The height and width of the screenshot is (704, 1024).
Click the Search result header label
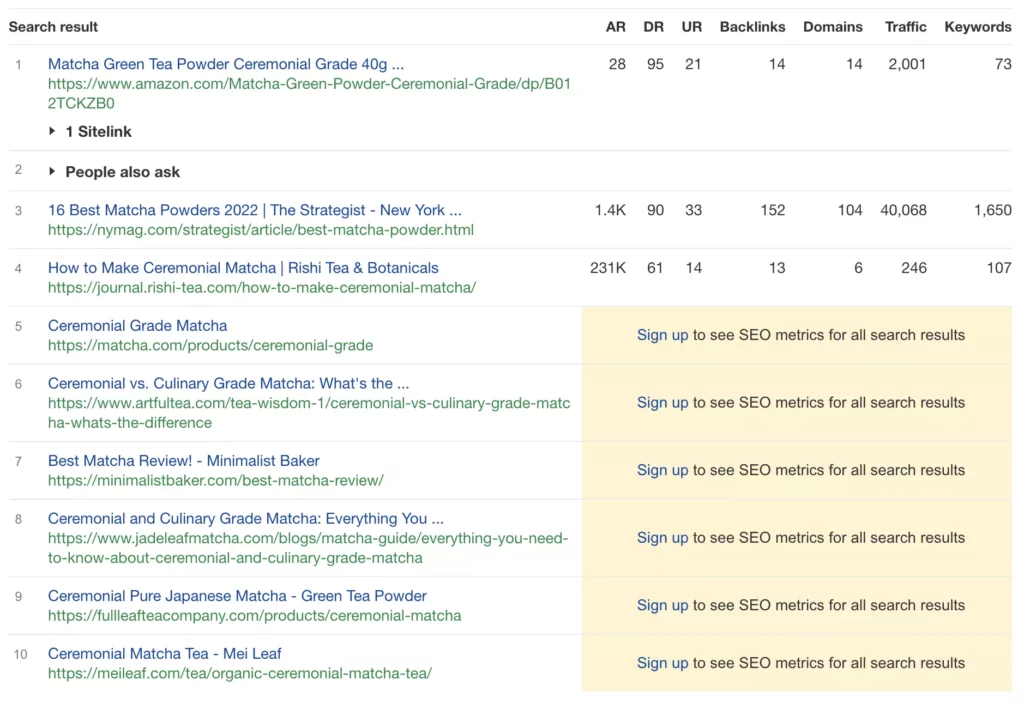53,27
